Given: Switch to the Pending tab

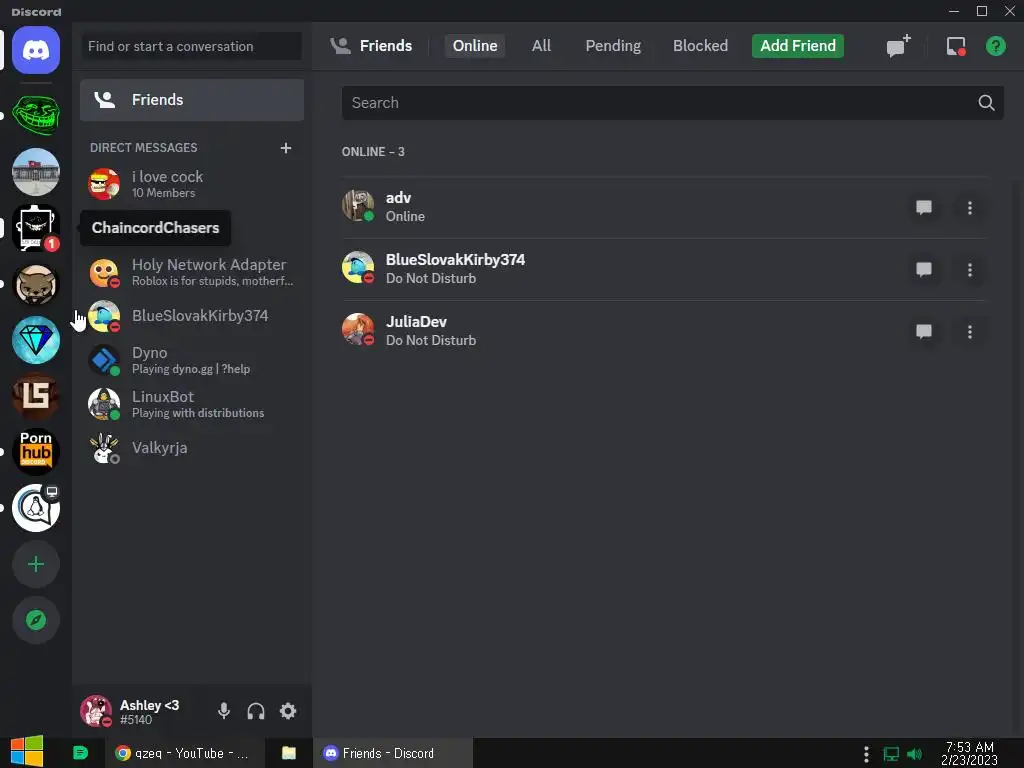Looking at the screenshot, I should click(x=613, y=46).
